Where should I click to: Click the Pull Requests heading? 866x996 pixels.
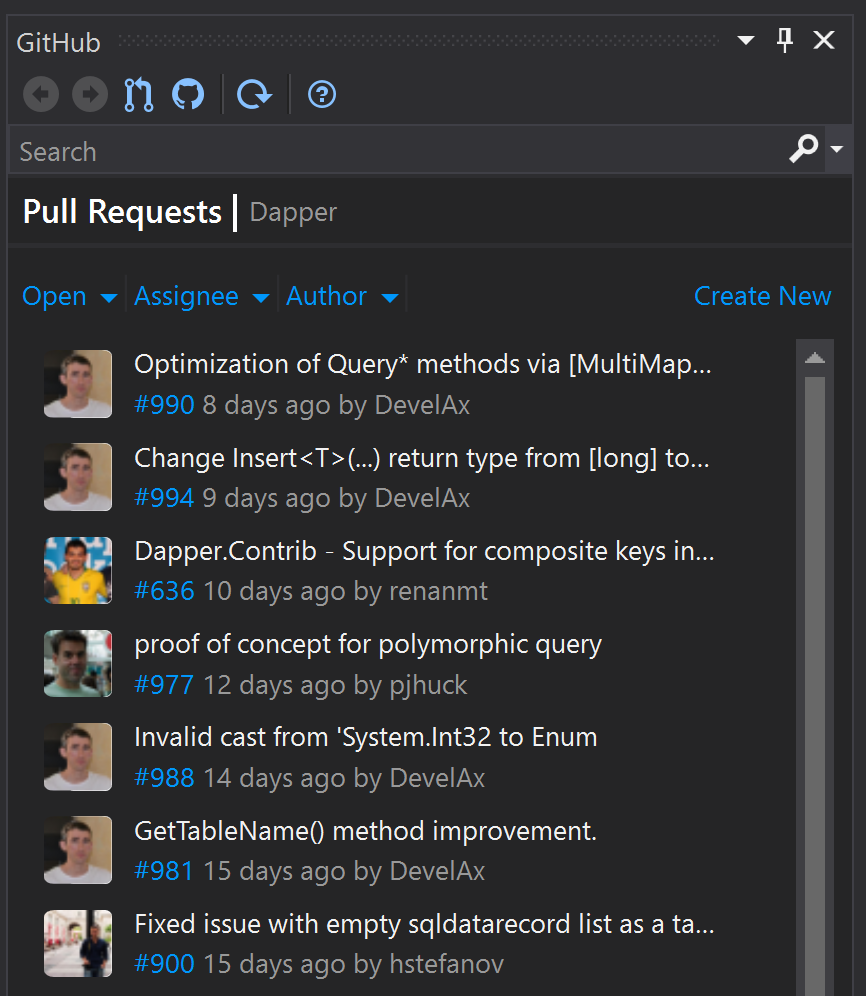(122, 212)
